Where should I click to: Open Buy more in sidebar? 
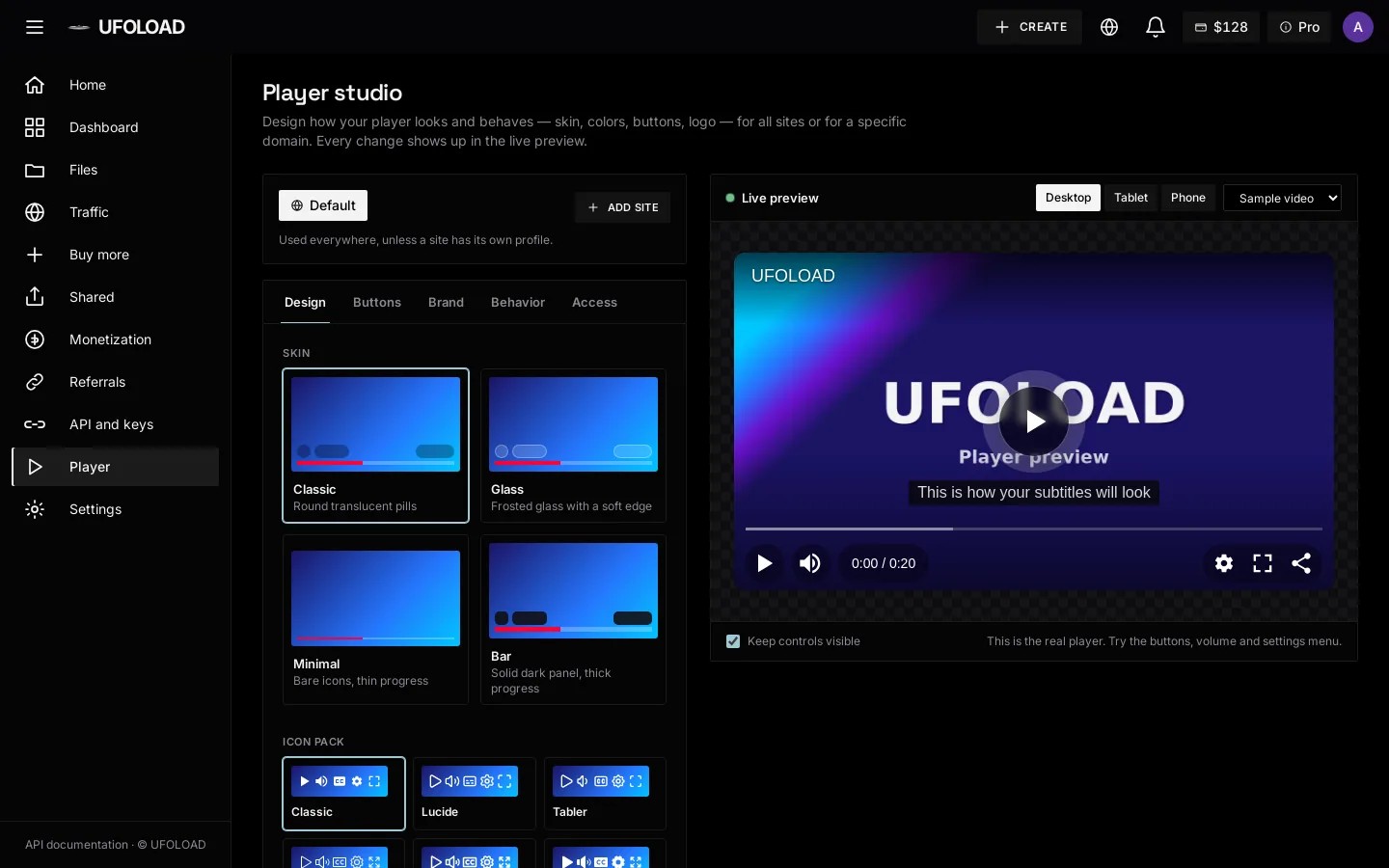tap(116, 255)
